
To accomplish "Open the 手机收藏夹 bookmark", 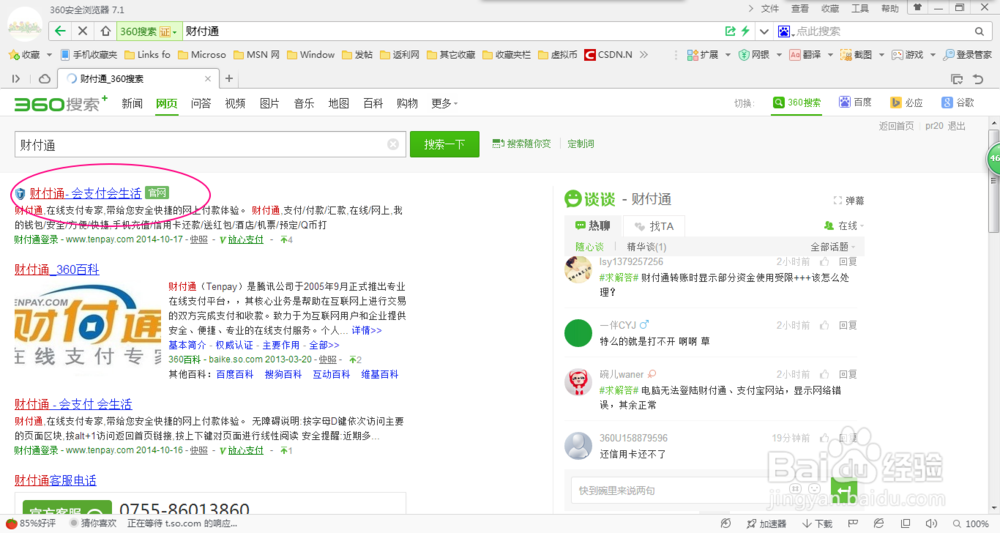I will click(89, 55).
